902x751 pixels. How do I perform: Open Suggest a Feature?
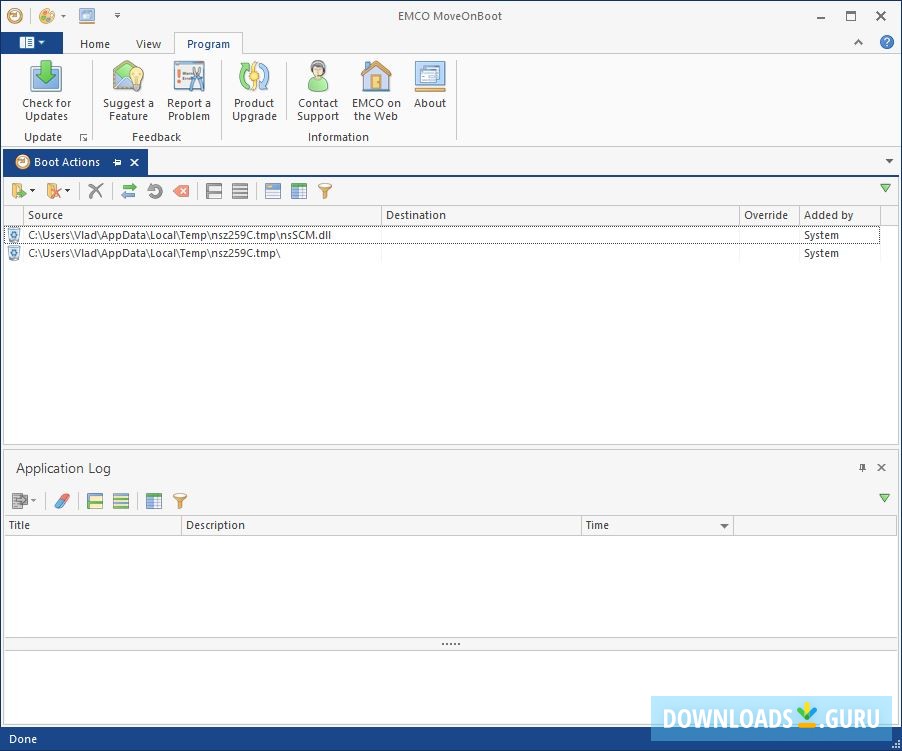[x=128, y=91]
